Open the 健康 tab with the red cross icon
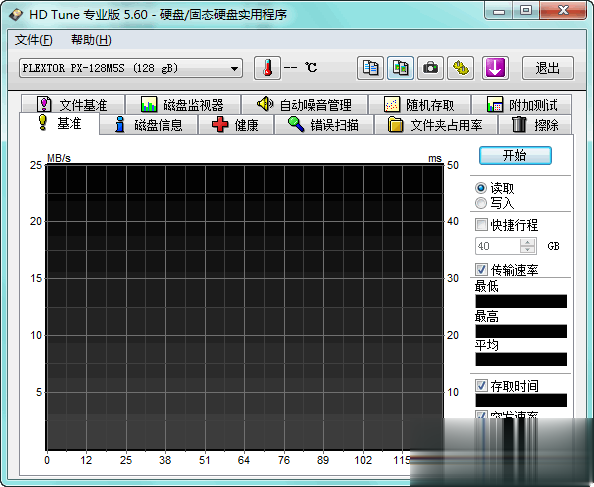The width and height of the screenshot is (594, 487). pos(236,125)
